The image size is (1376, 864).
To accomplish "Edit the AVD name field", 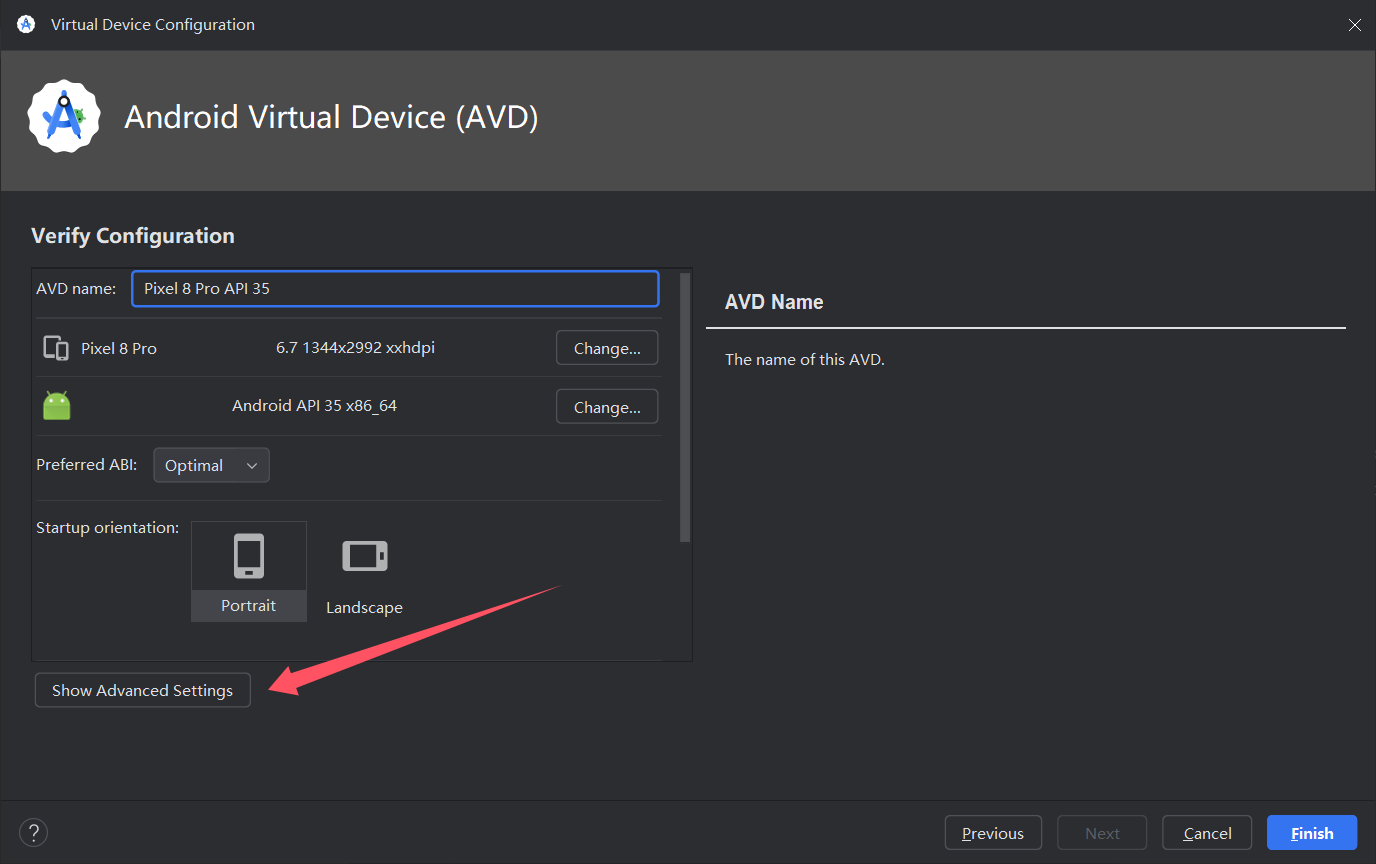I will click(395, 288).
